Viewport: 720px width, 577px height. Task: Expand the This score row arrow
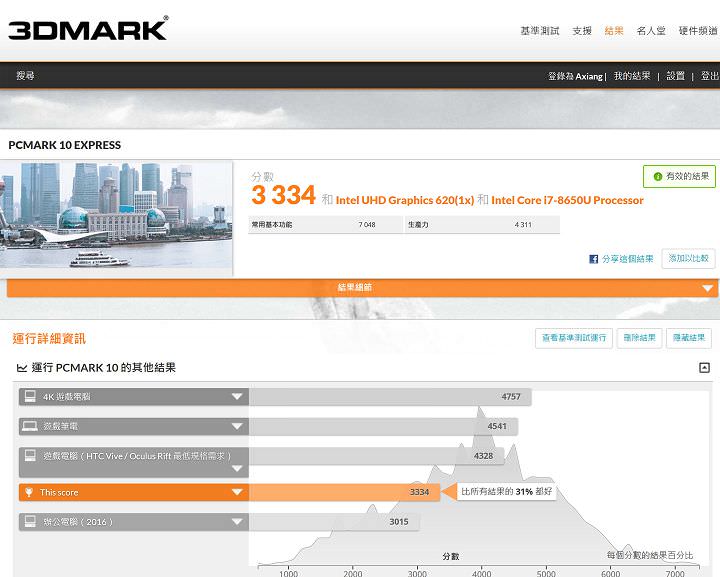(x=237, y=492)
